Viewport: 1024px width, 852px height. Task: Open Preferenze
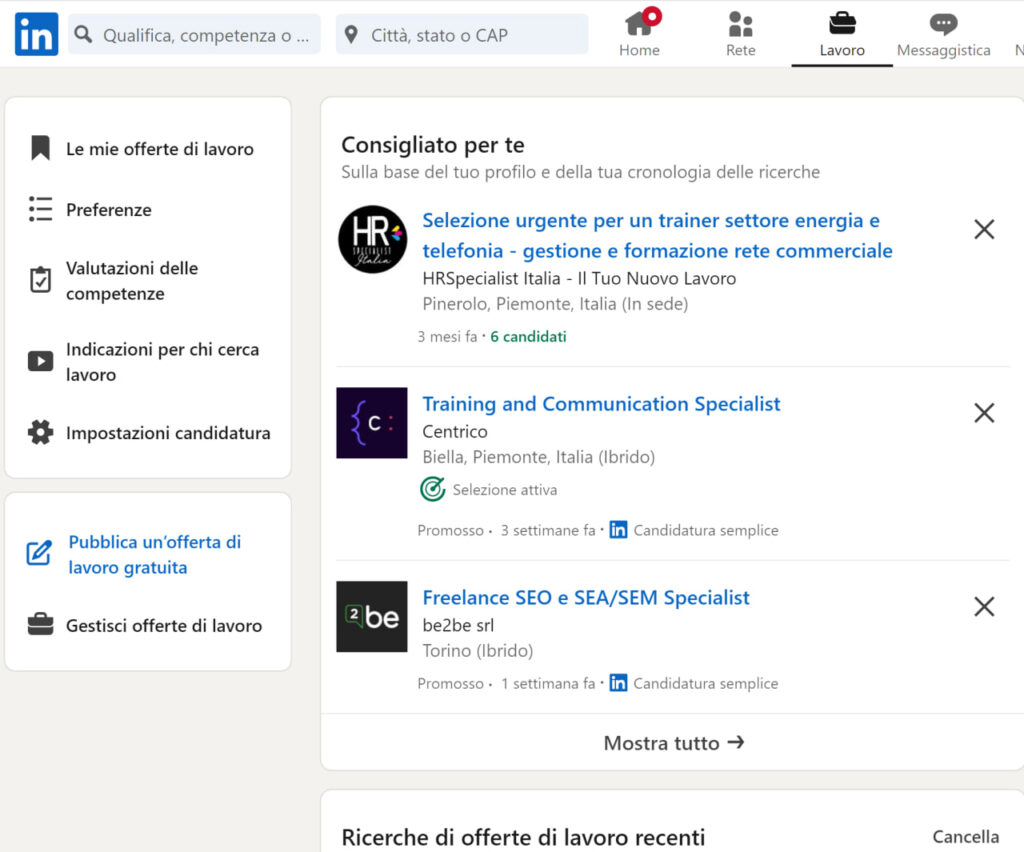tap(108, 210)
